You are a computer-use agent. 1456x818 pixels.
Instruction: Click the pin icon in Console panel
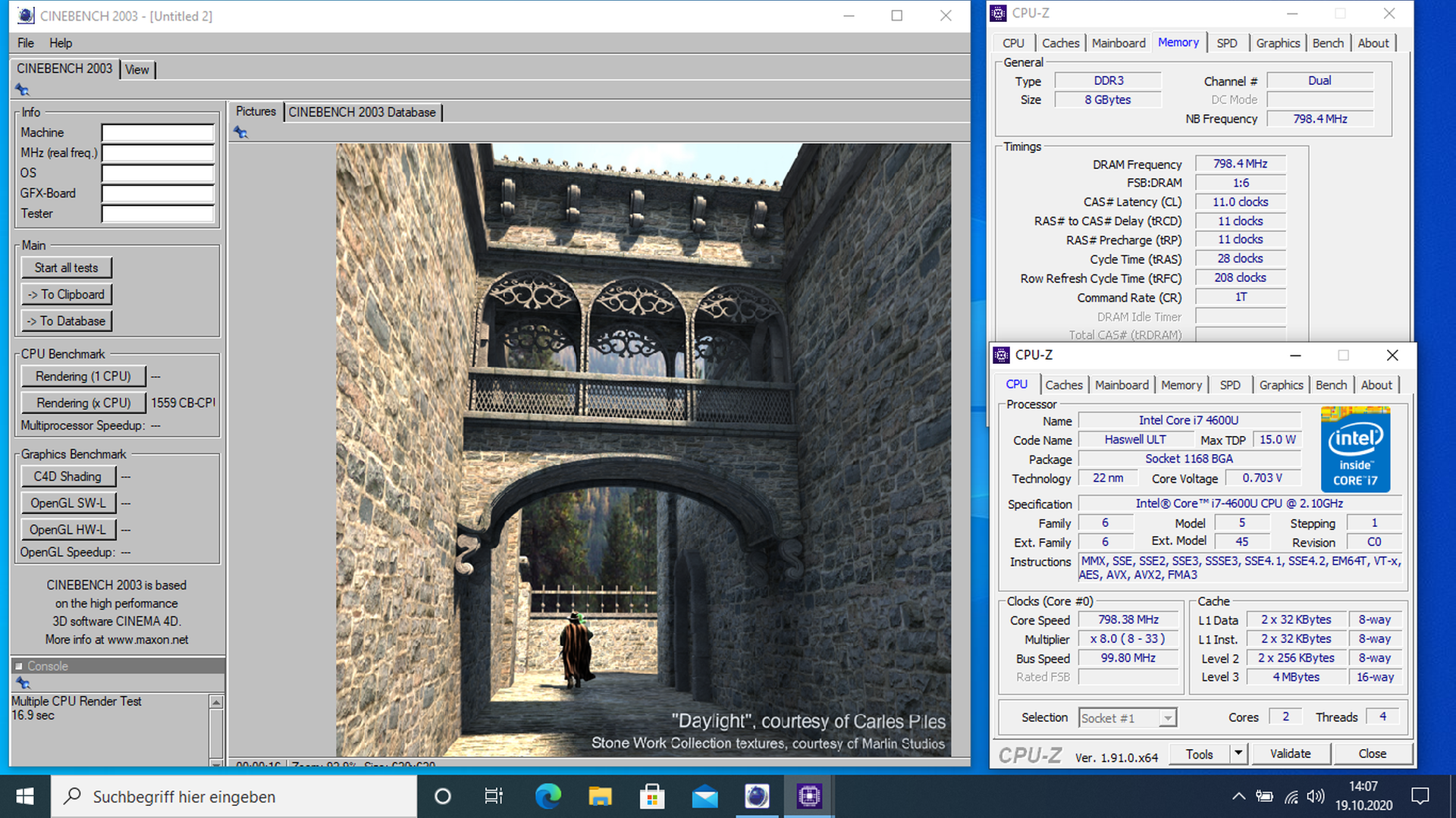point(23,683)
